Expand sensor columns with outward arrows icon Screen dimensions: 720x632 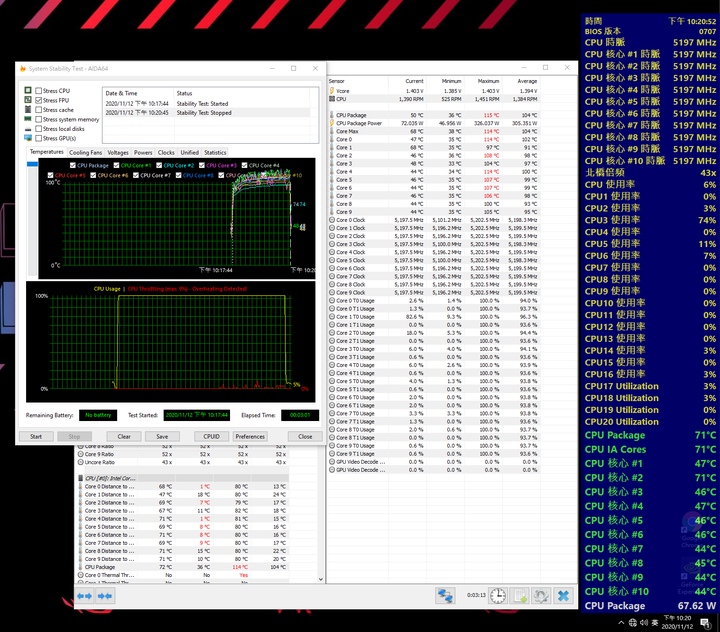84,596
